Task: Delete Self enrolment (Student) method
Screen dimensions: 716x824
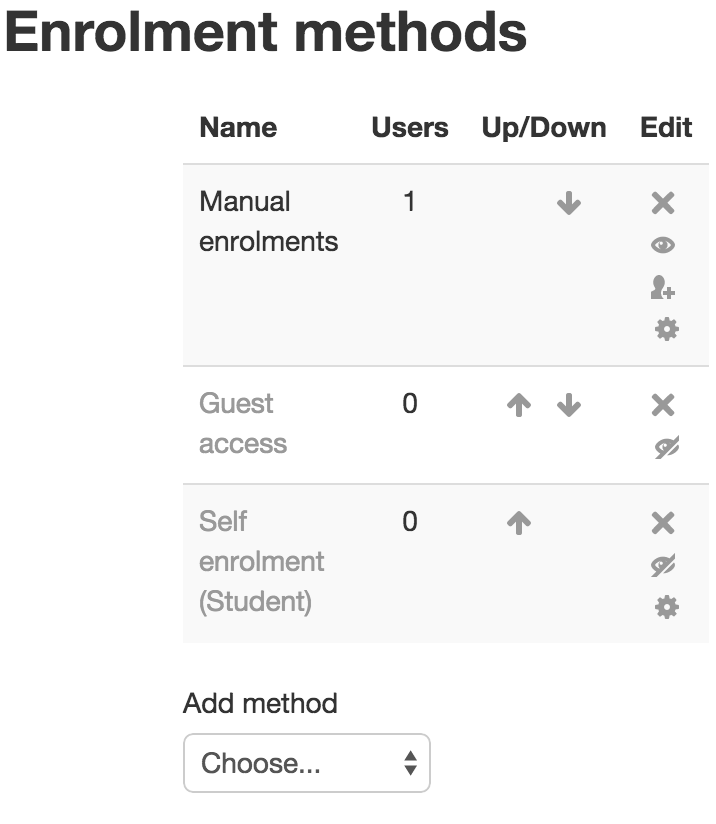Action: (x=663, y=523)
